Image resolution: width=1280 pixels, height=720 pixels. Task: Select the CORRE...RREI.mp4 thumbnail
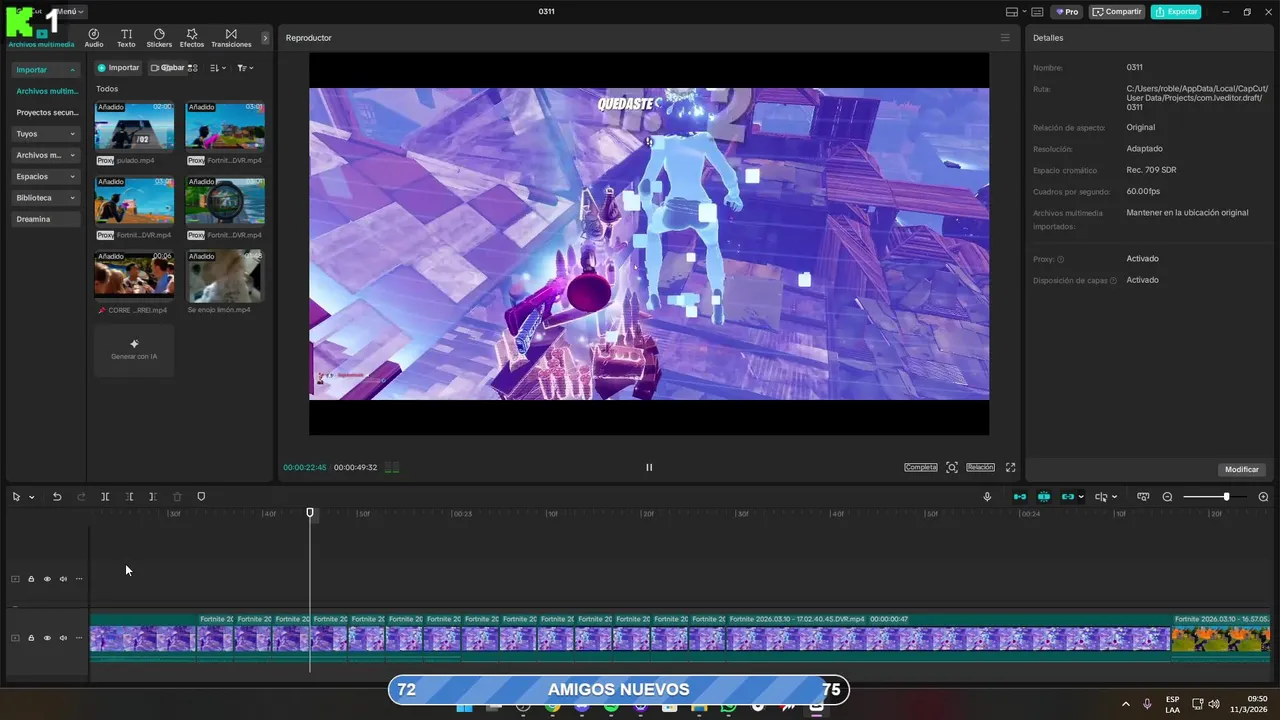[134, 276]
